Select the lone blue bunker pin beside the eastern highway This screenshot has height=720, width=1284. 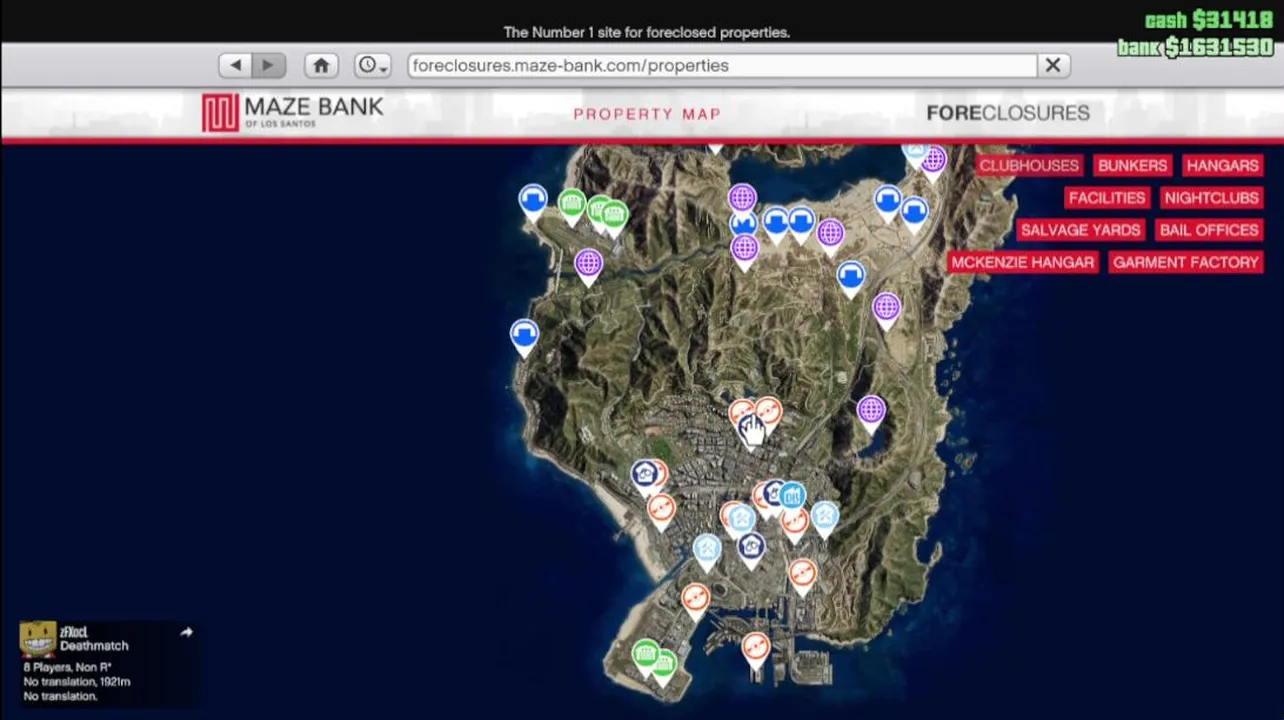tap(851, 276)
